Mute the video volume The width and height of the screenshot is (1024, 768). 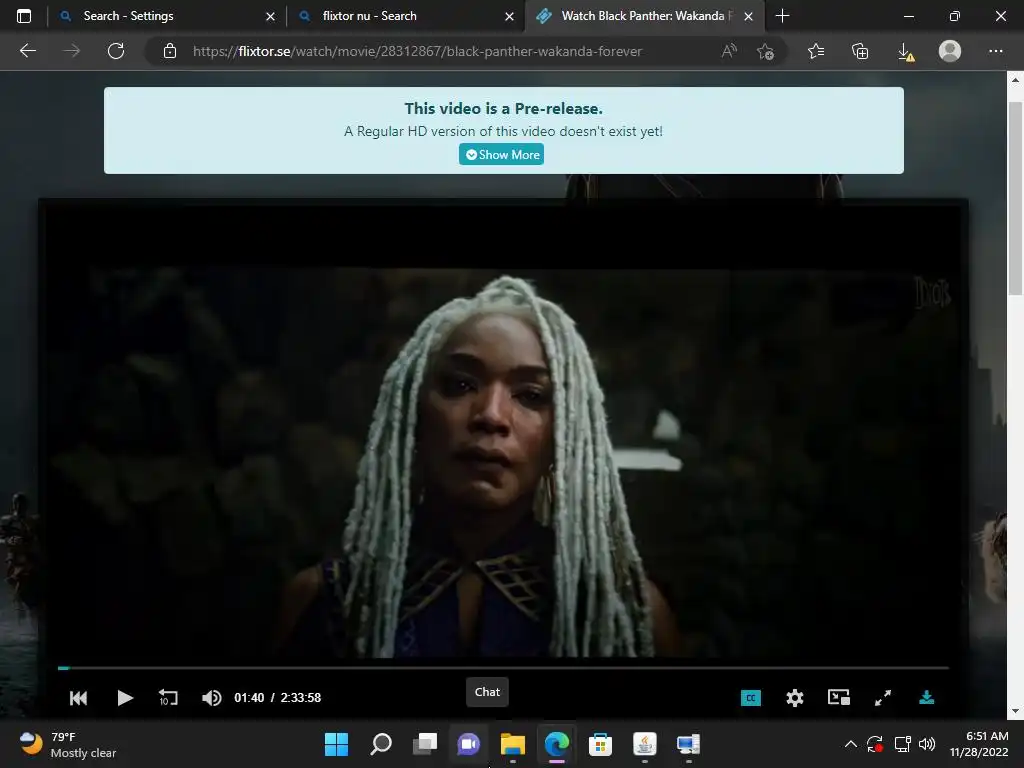coord(211,698)
